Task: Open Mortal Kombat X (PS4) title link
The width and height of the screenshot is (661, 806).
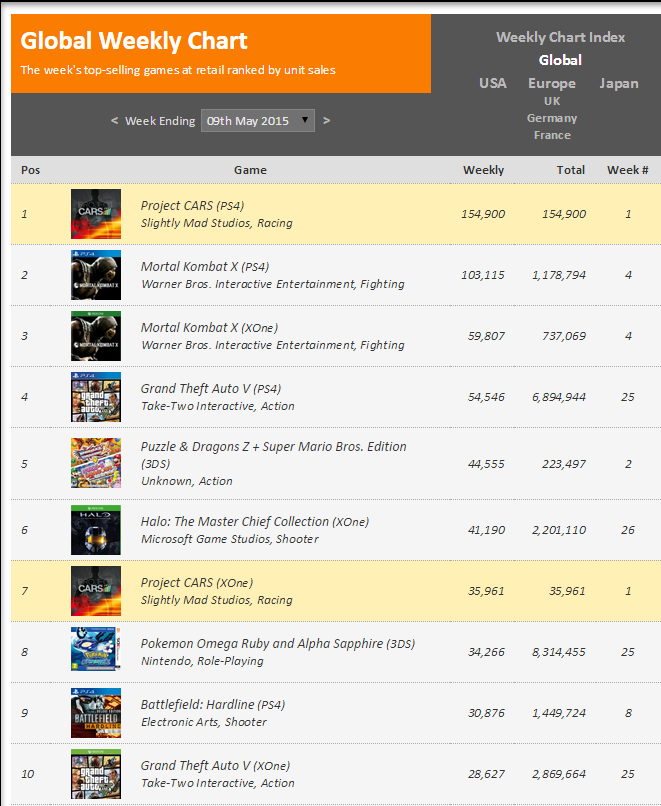Action: click(205, 267)
